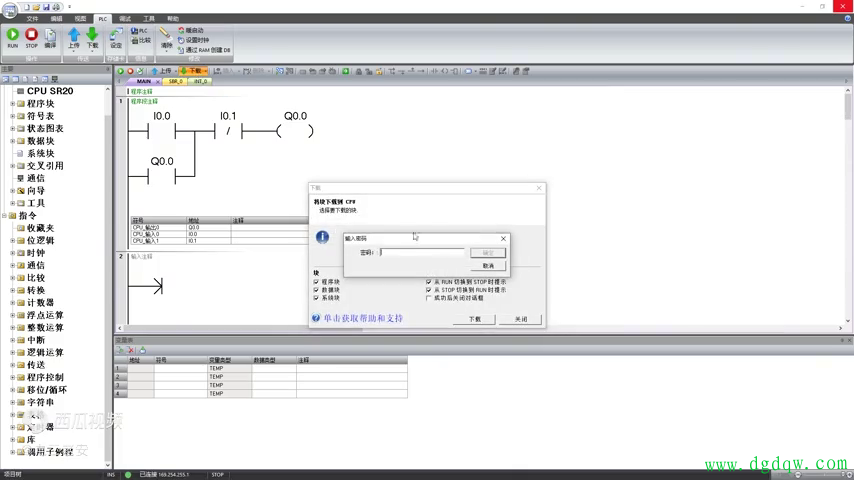Click the green RUN icon in ribbon
The width and height of the screenshot is (854, 480).
(12, 36)
